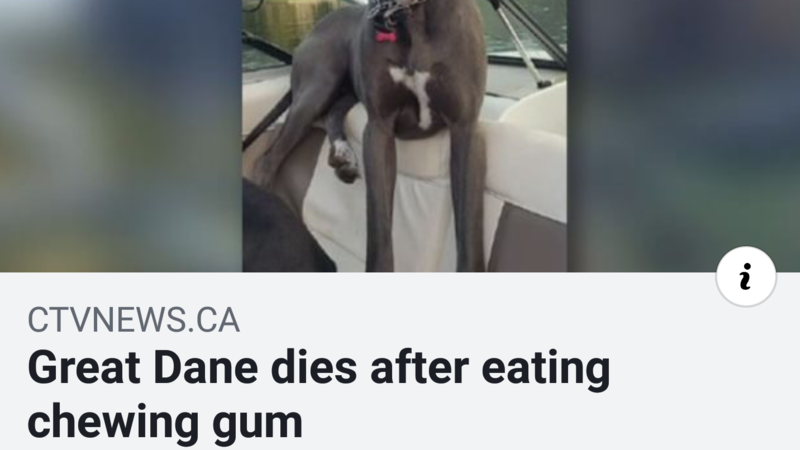The image size is (800, 450).
Task: Click the word 'eating' in the headline
Action: coord(545,370)
